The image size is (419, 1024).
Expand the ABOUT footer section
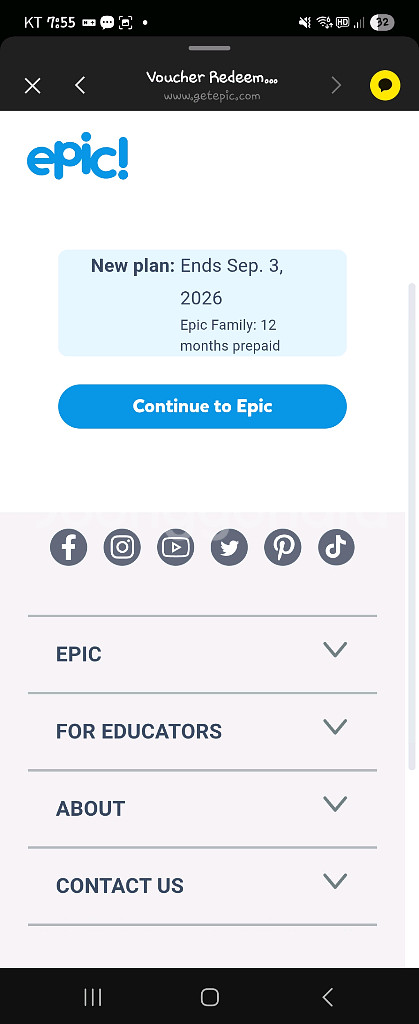202,808
